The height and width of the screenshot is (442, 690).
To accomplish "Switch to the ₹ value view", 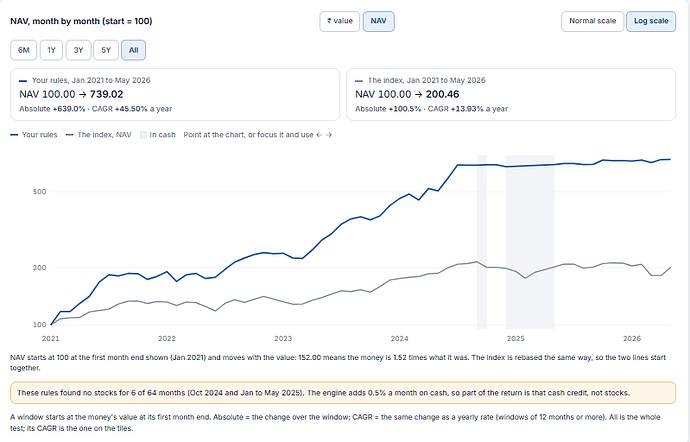I will click(x=339, y=21).
